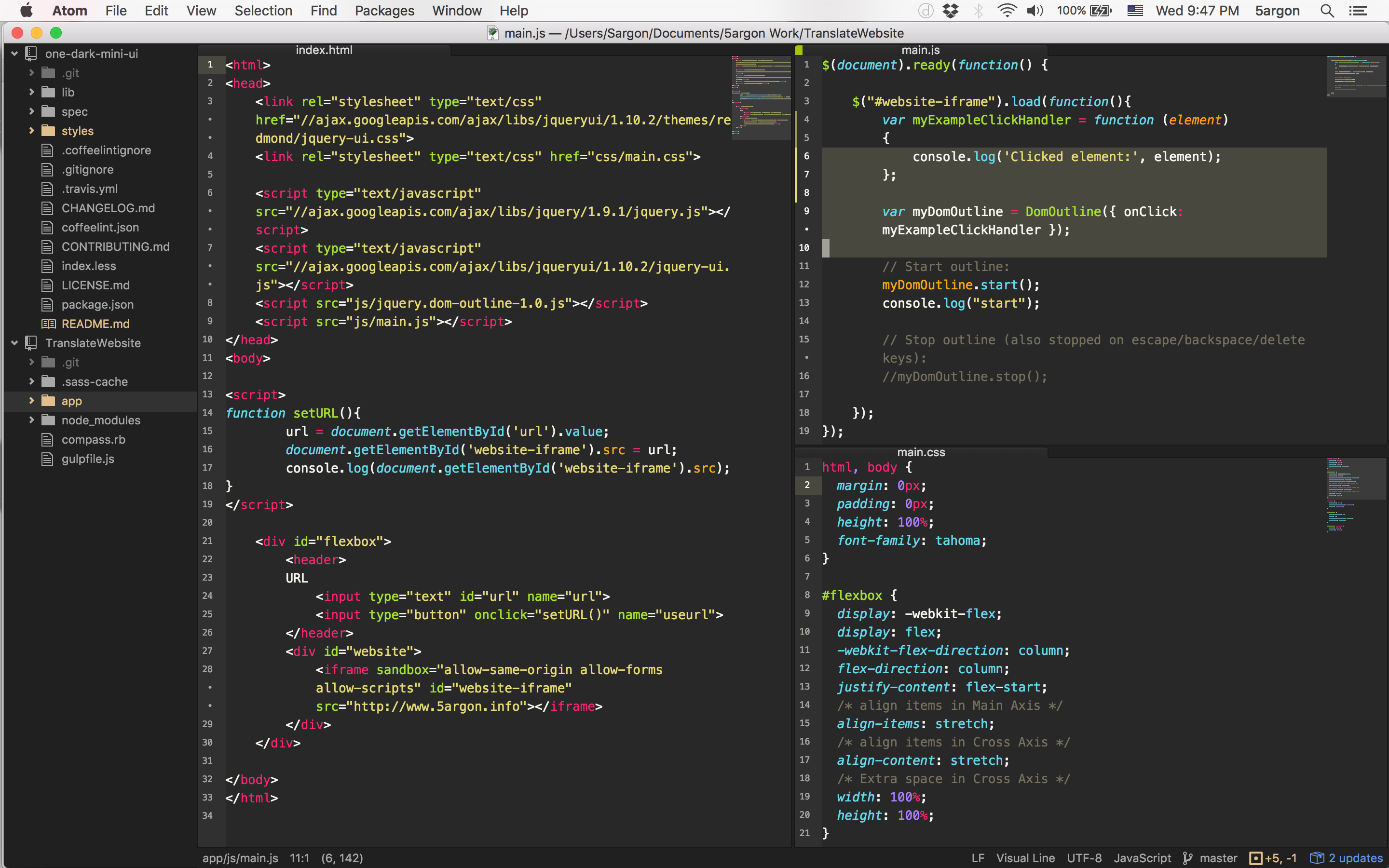Click the package updates icon
This screenshot has width=1389, height=868.
[x=1317, y=858]
